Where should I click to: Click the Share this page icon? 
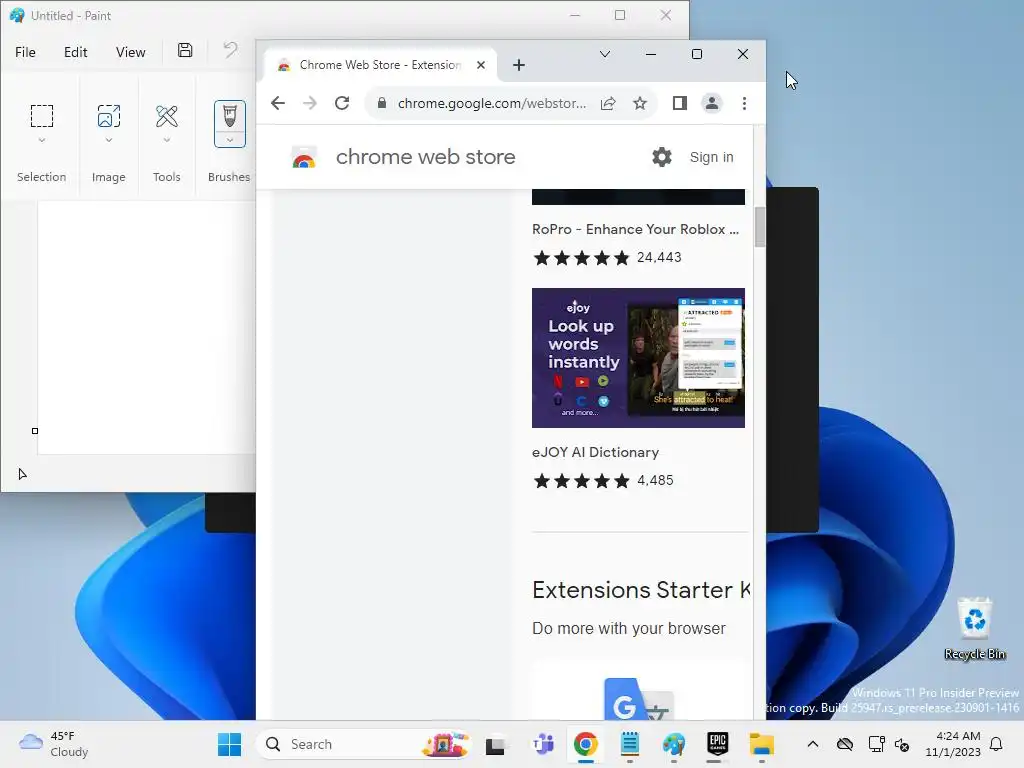point(608,103)
